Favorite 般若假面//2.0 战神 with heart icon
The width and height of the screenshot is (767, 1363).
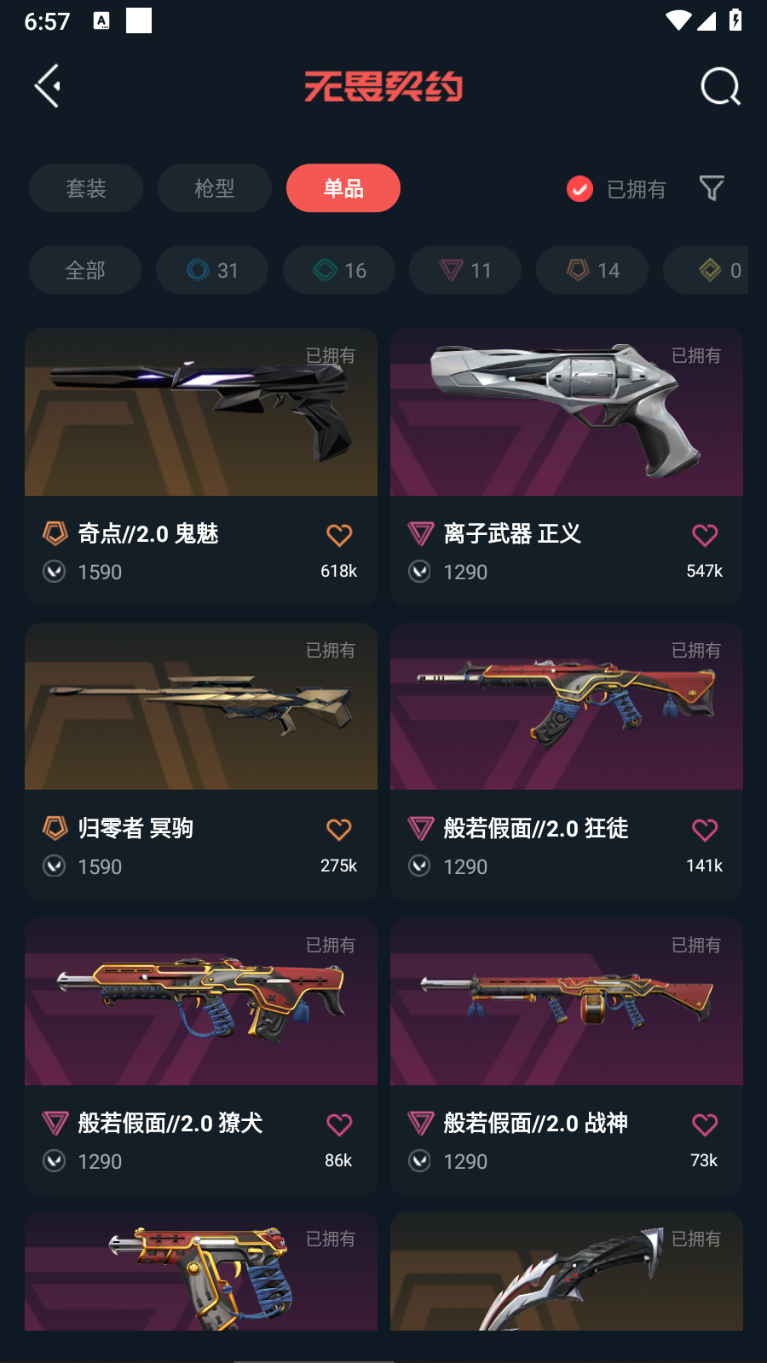coord(705,1124)
